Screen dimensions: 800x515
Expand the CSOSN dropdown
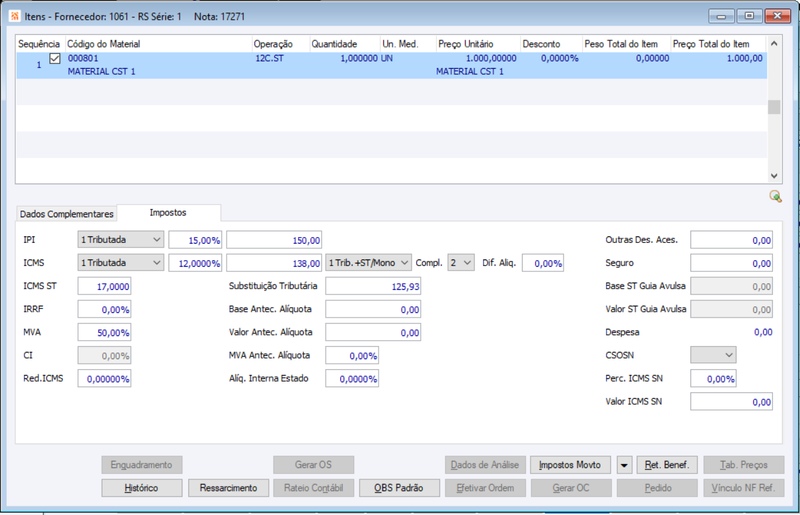click(x=713, y=355)
